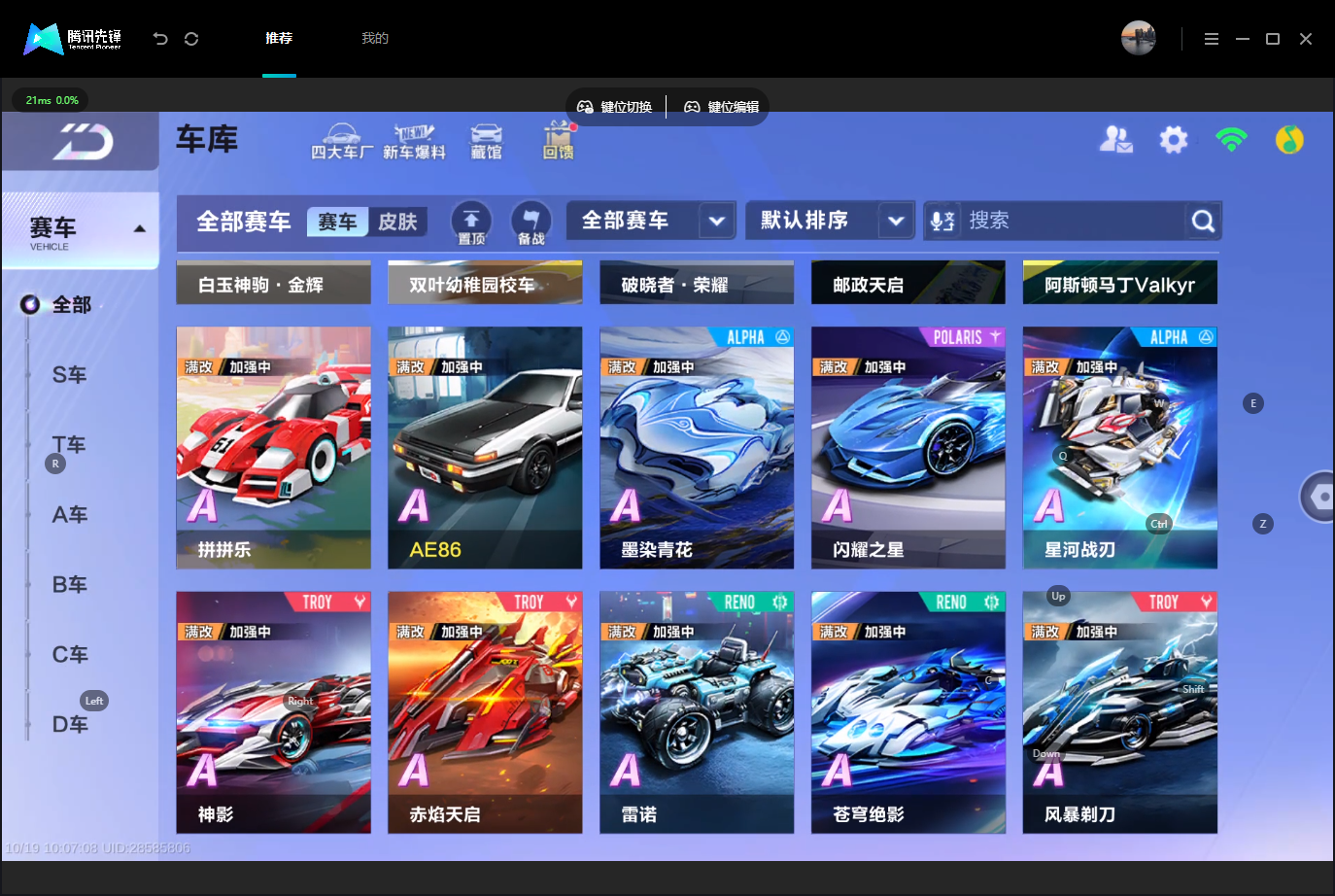This screenshot has height=896, width=1335.
Task: Click the voice search microphone icon
Action: point(941,222)
